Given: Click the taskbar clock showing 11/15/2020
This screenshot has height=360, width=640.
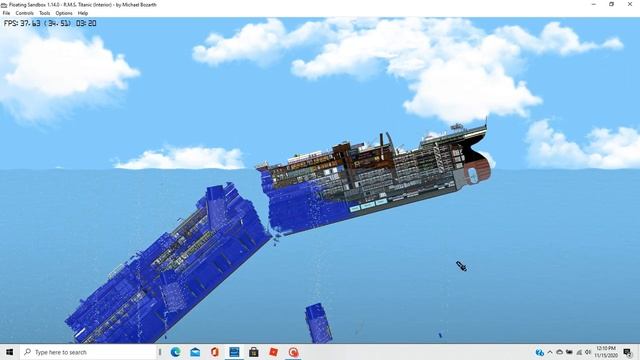Looking at the screenshot, I should point(606,352).
